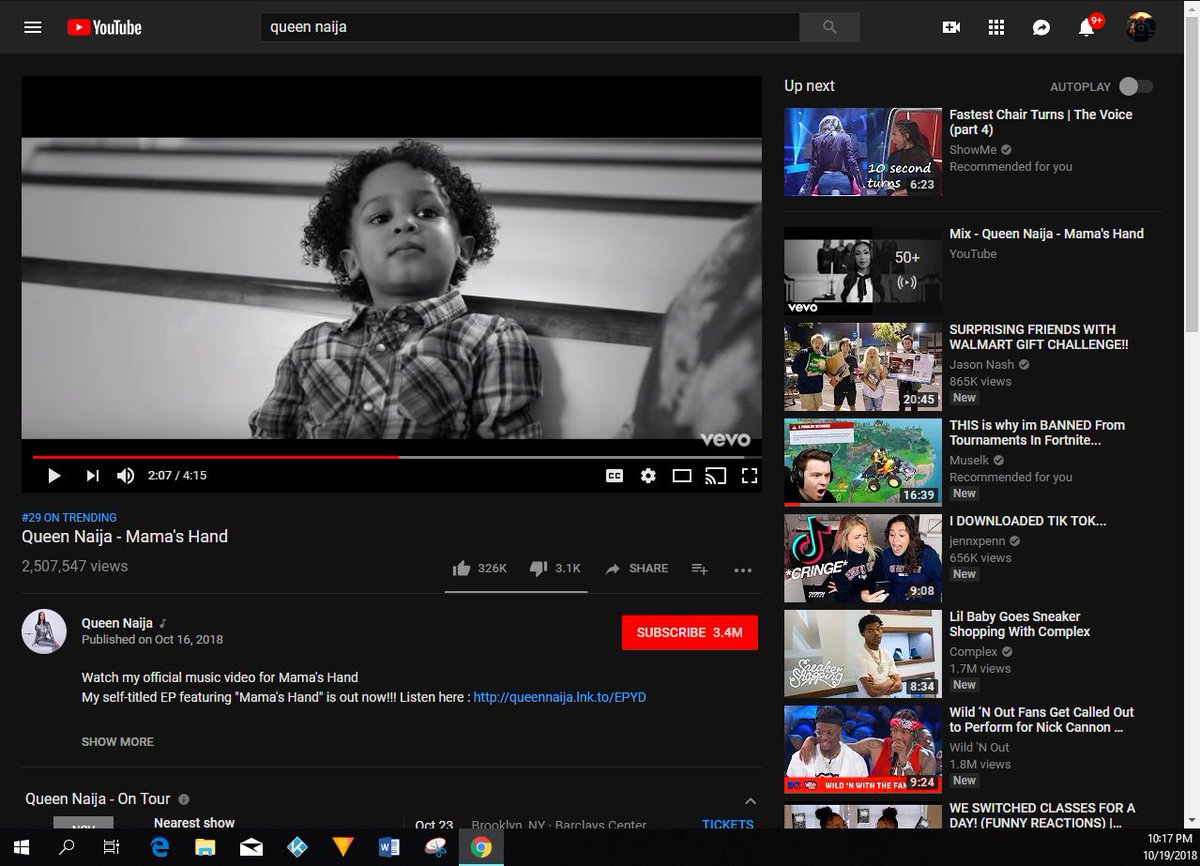Open Wild 'N Out Fans video thumbnail

click(x=863, y=749)
